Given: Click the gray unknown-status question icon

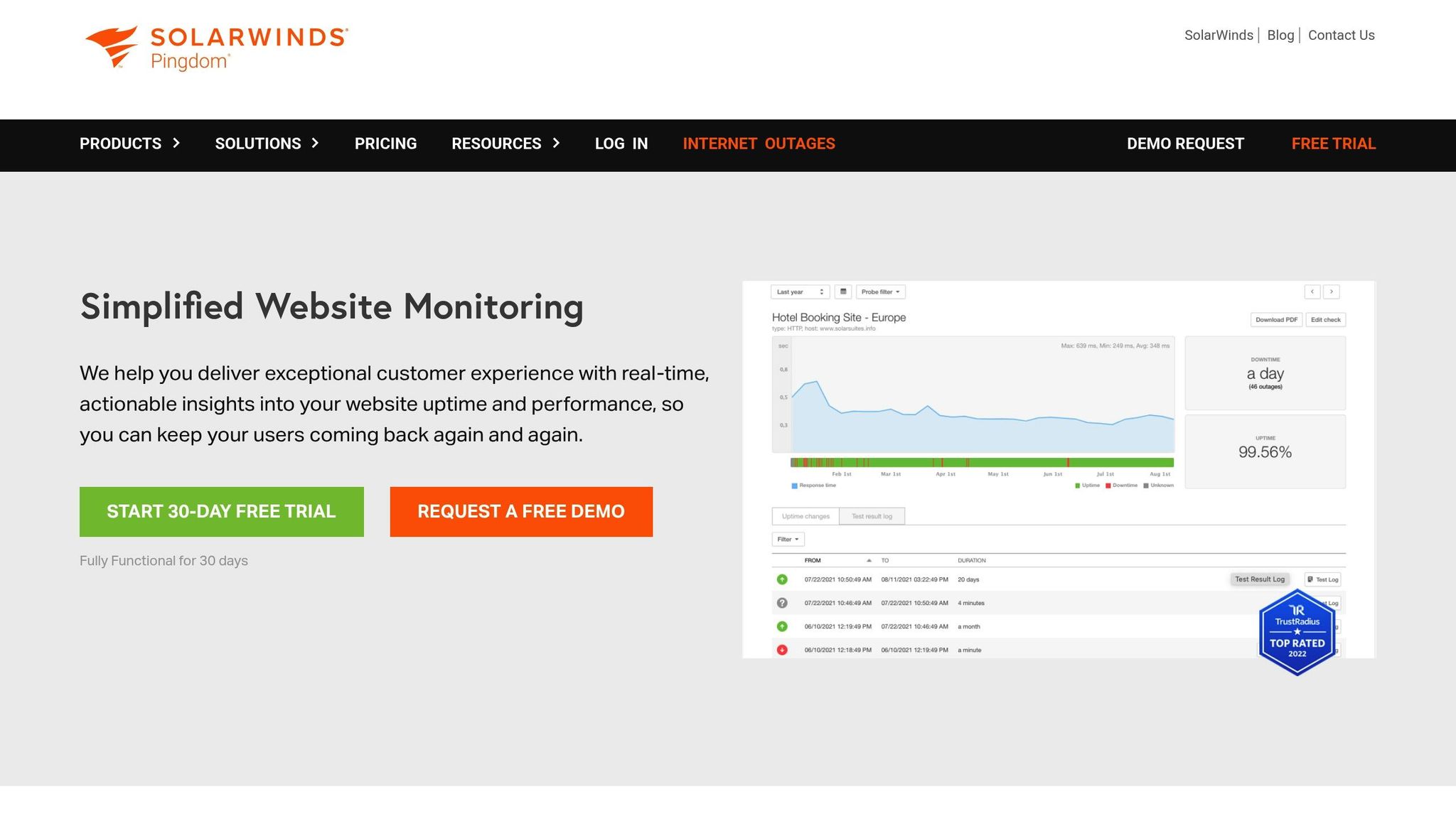Looking at the screenshot, I should tap(782, 603).
